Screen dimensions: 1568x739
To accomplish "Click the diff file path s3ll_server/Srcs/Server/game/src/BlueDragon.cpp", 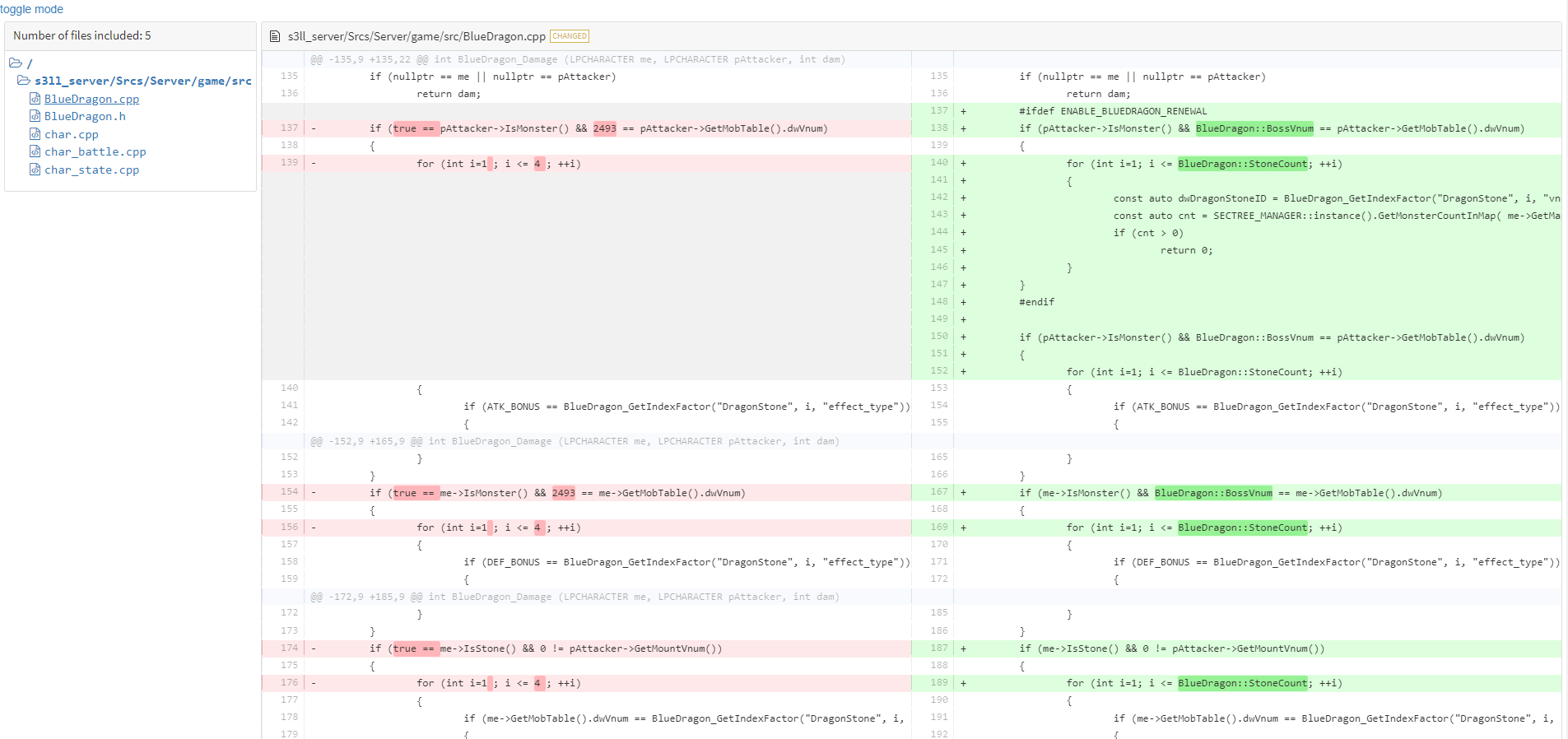I will (x=416, y=36).
